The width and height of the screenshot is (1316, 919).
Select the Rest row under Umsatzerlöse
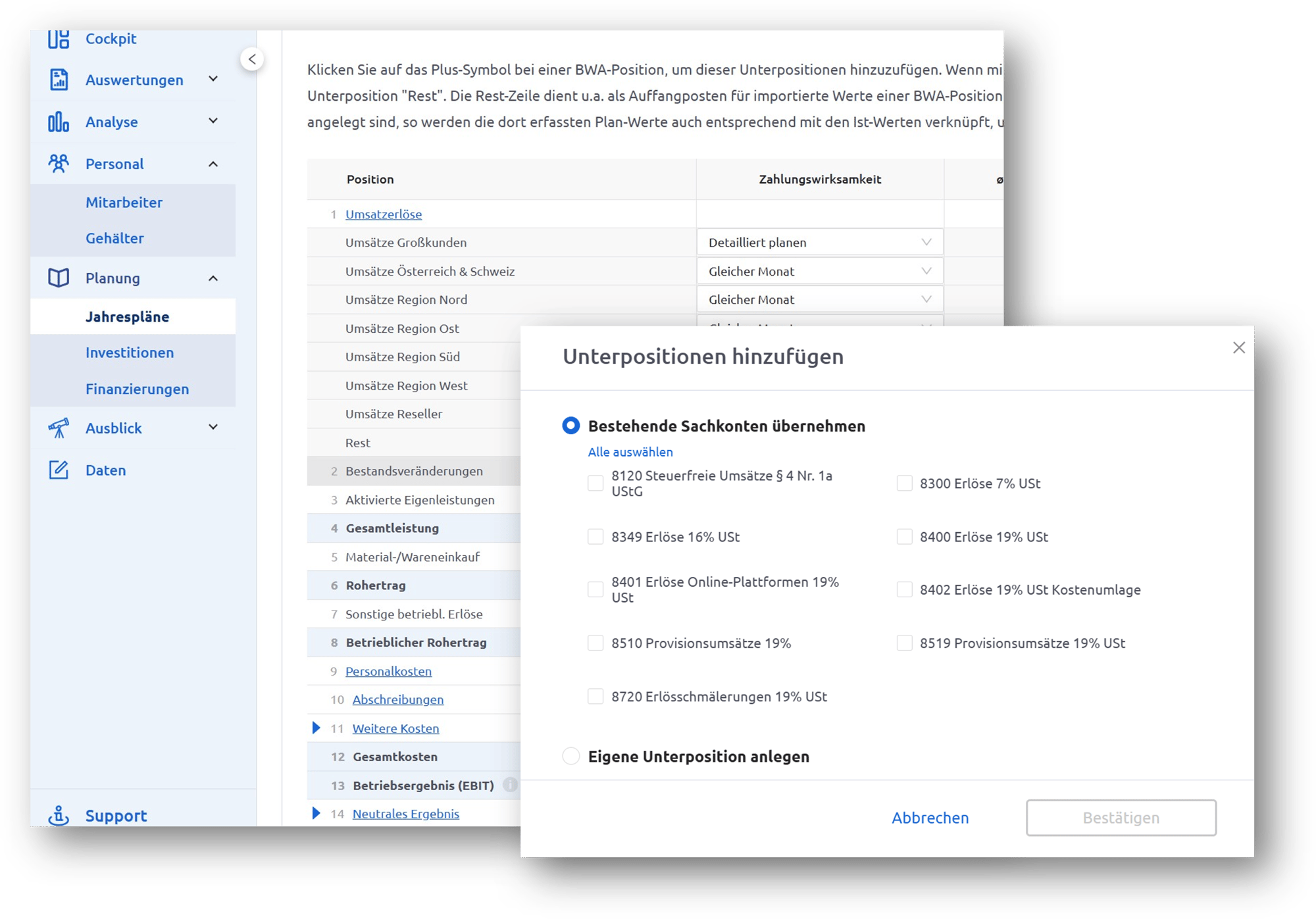[414, 443]
